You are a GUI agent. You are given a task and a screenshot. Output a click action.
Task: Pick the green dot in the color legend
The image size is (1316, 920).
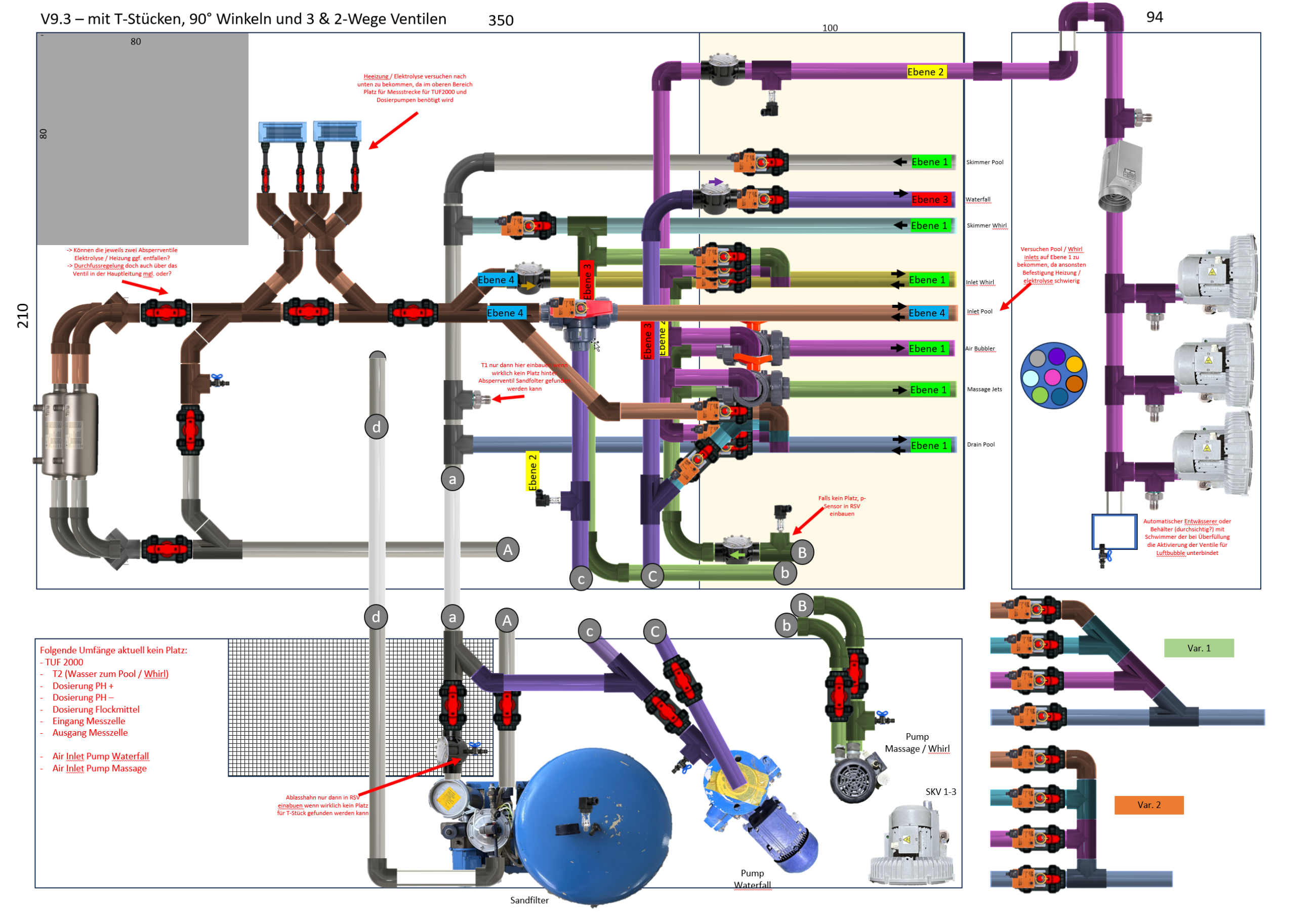pyautogui.click(x=1039, y=395)
